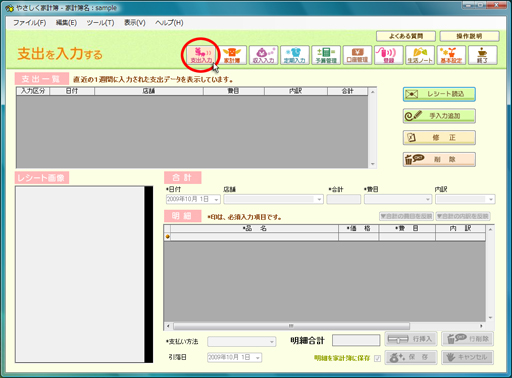Screen dimensions: 512x378
Task: Expand the 店舗 store dropdown
Action: pos(319,199)
